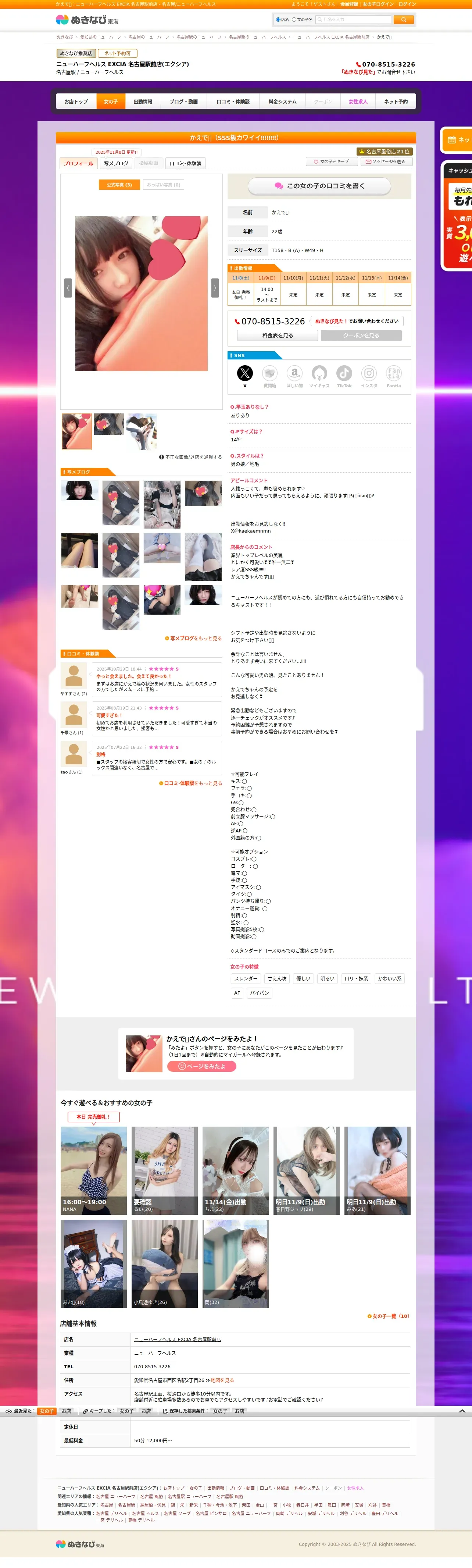Switch to the 口コミ・体験談 profile tab
472x1568 pixels.
[x=185, y=163]
